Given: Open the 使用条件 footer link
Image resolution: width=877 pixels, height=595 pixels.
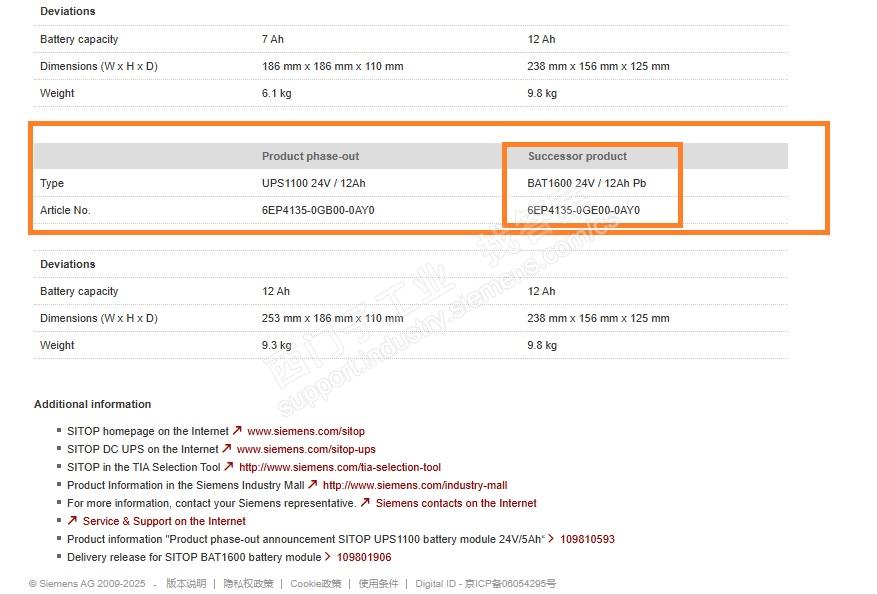Looking at the screenshot, I should (378, 583).
